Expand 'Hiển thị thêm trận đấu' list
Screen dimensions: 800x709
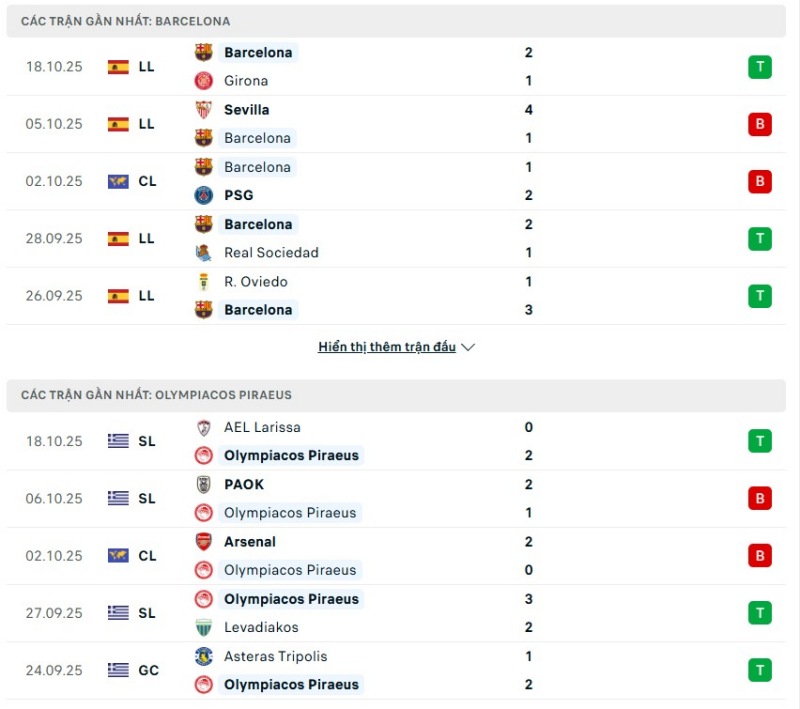(396, 347)
